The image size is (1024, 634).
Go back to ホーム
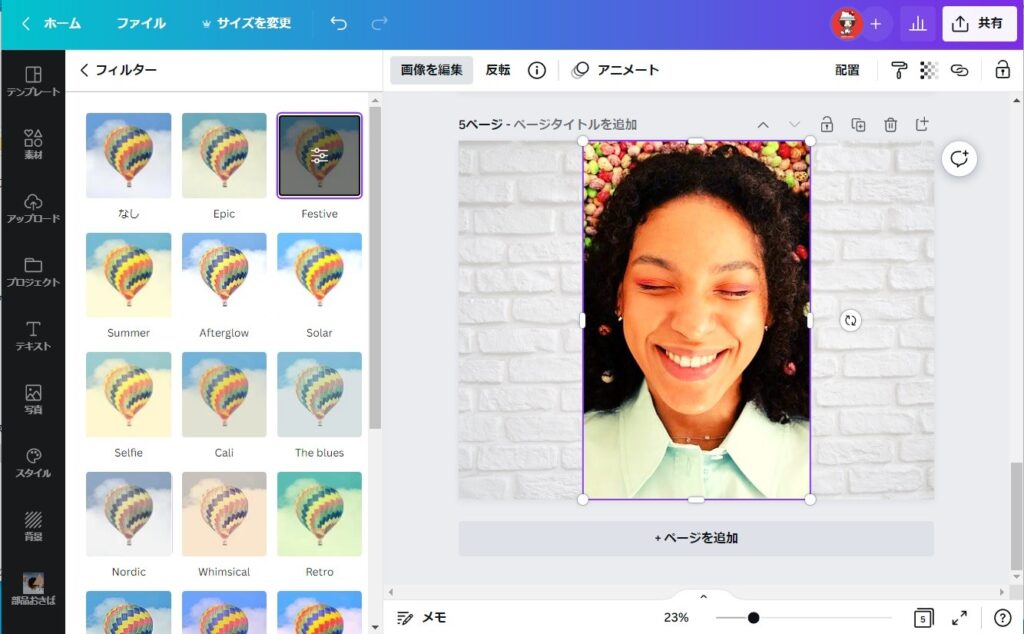(52, 24)
